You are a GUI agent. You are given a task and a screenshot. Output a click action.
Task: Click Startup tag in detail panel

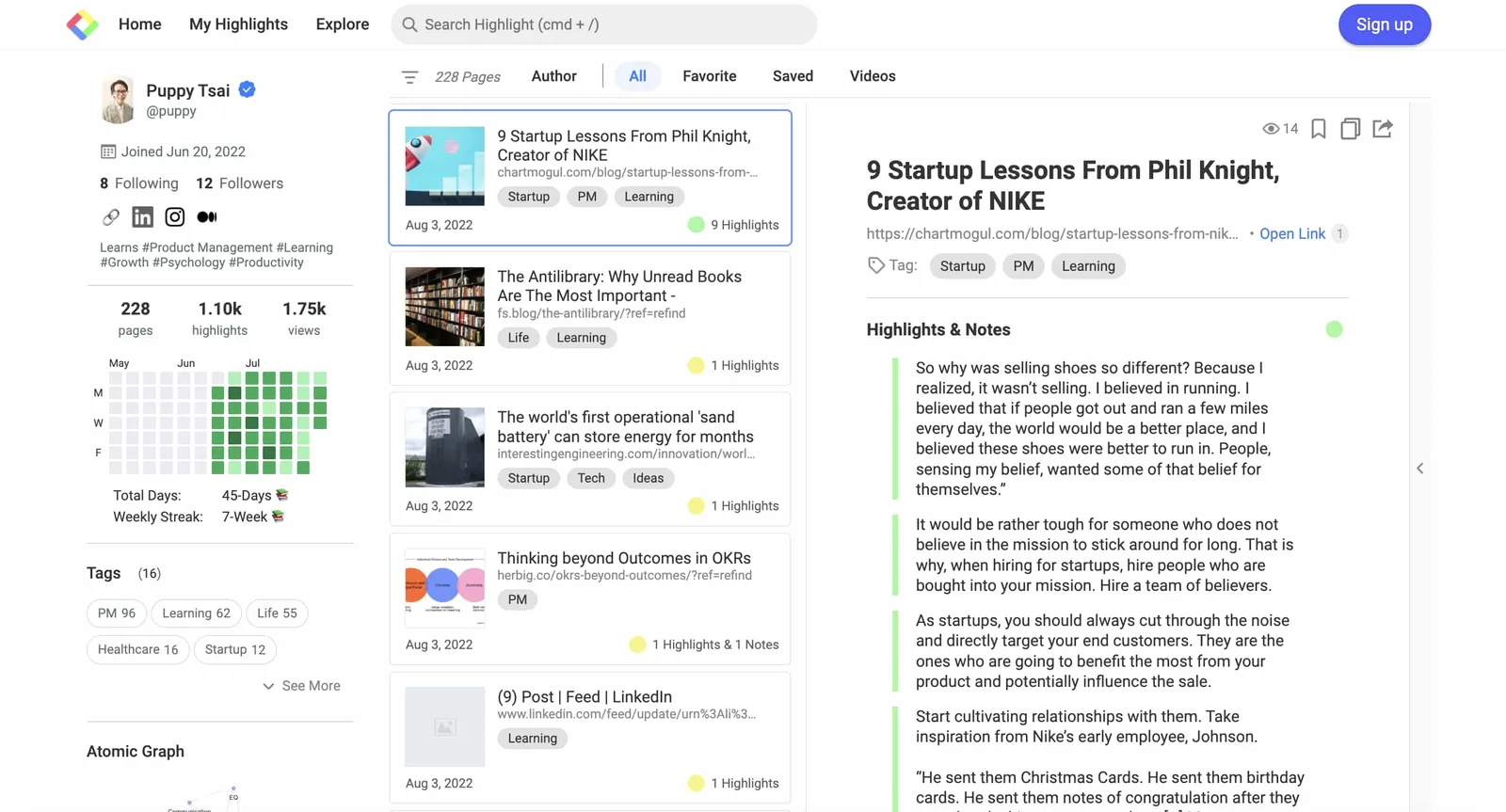[x=962, y=266]
